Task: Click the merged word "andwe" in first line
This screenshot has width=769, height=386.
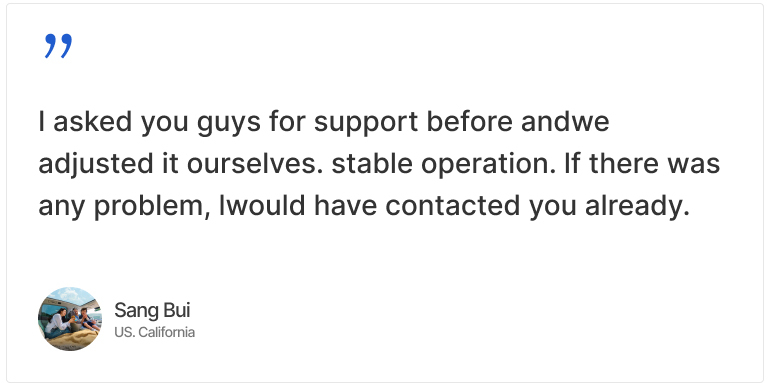Action: pyautogui.click(x=565, y=121)
